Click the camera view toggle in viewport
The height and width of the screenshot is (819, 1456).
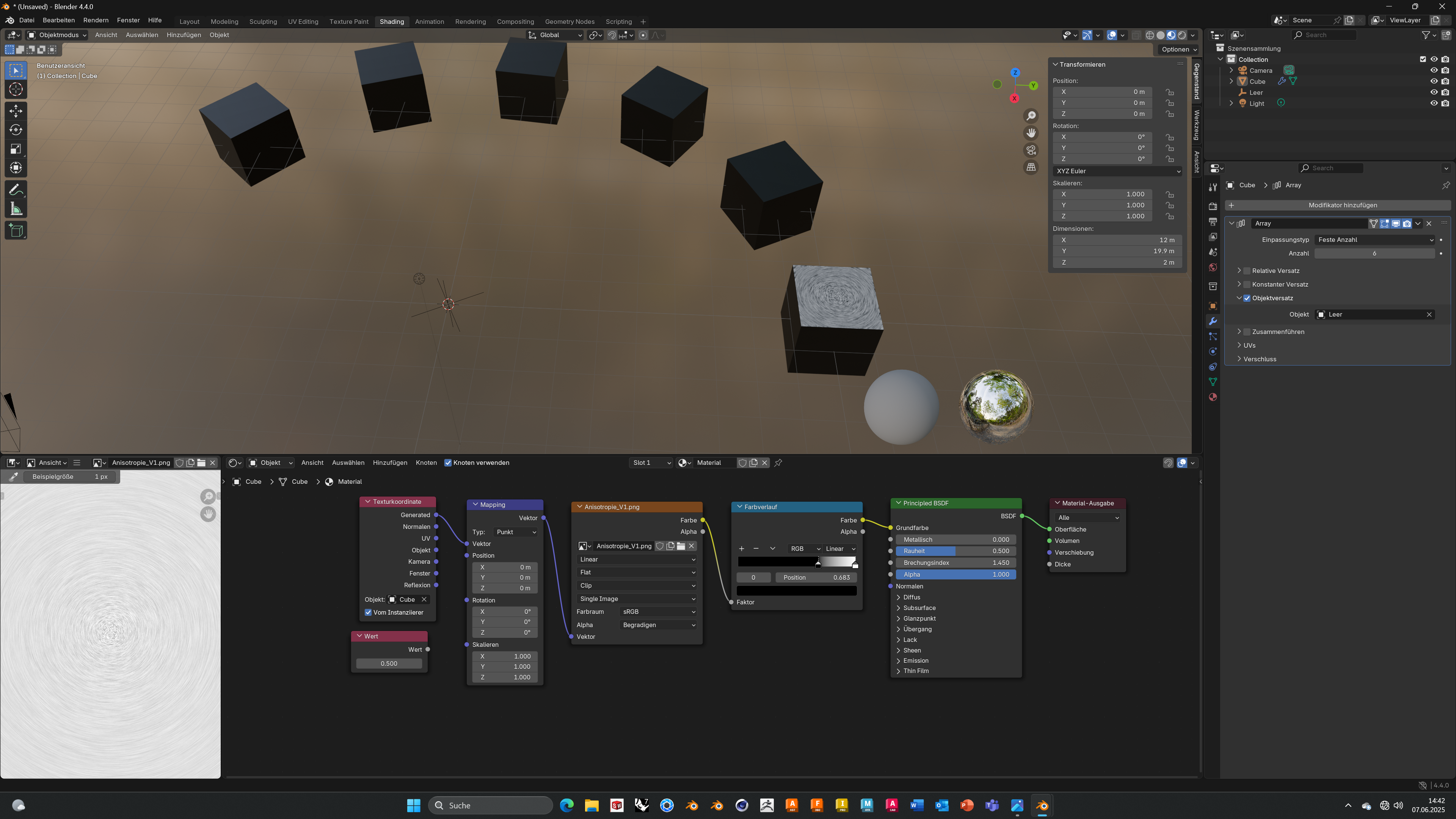(x=1031, y=150)
